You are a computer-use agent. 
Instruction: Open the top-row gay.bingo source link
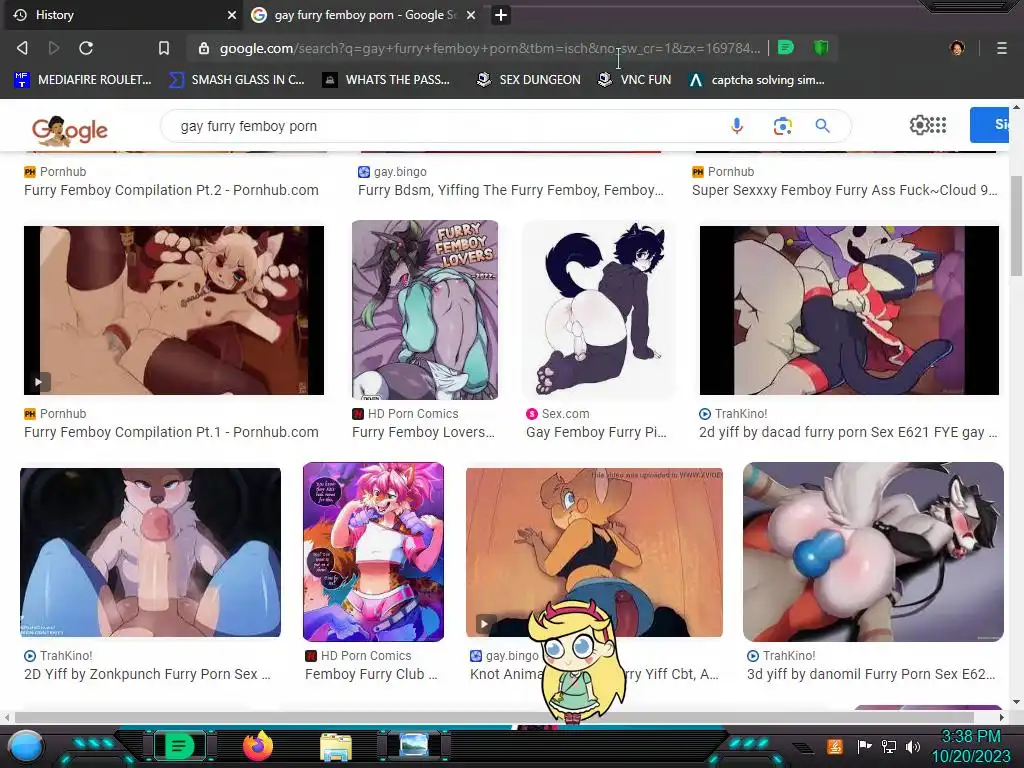[x=392, y=172]
